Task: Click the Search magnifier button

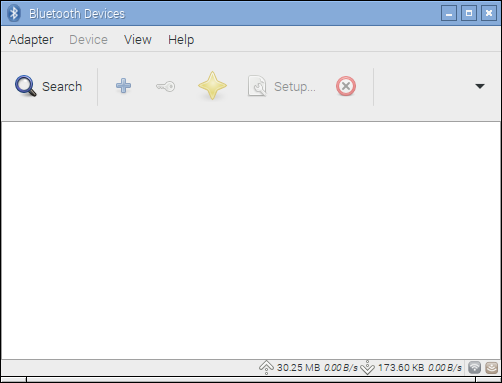Action: 48,86
